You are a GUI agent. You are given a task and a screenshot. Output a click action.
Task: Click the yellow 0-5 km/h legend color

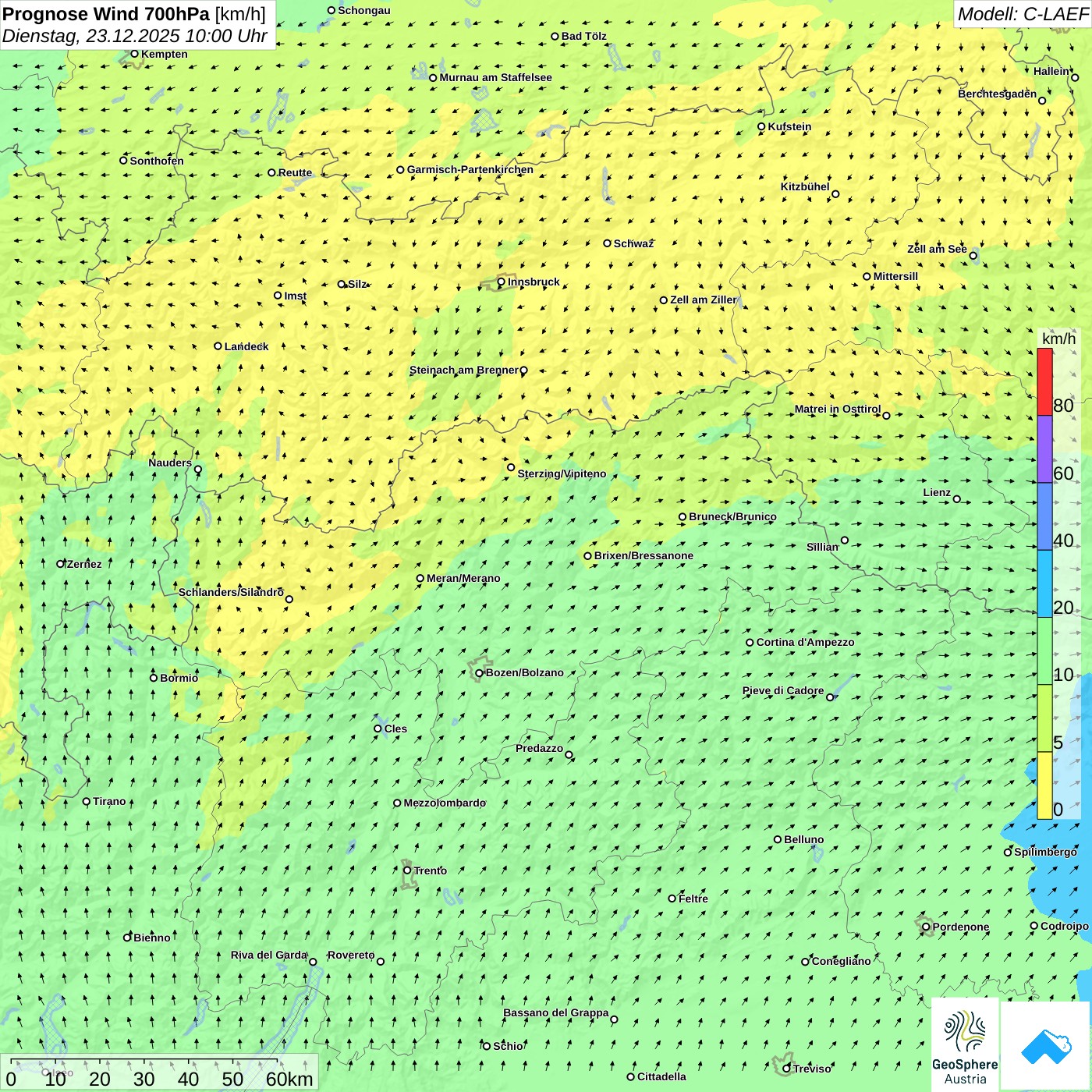tap(1044, 785)
